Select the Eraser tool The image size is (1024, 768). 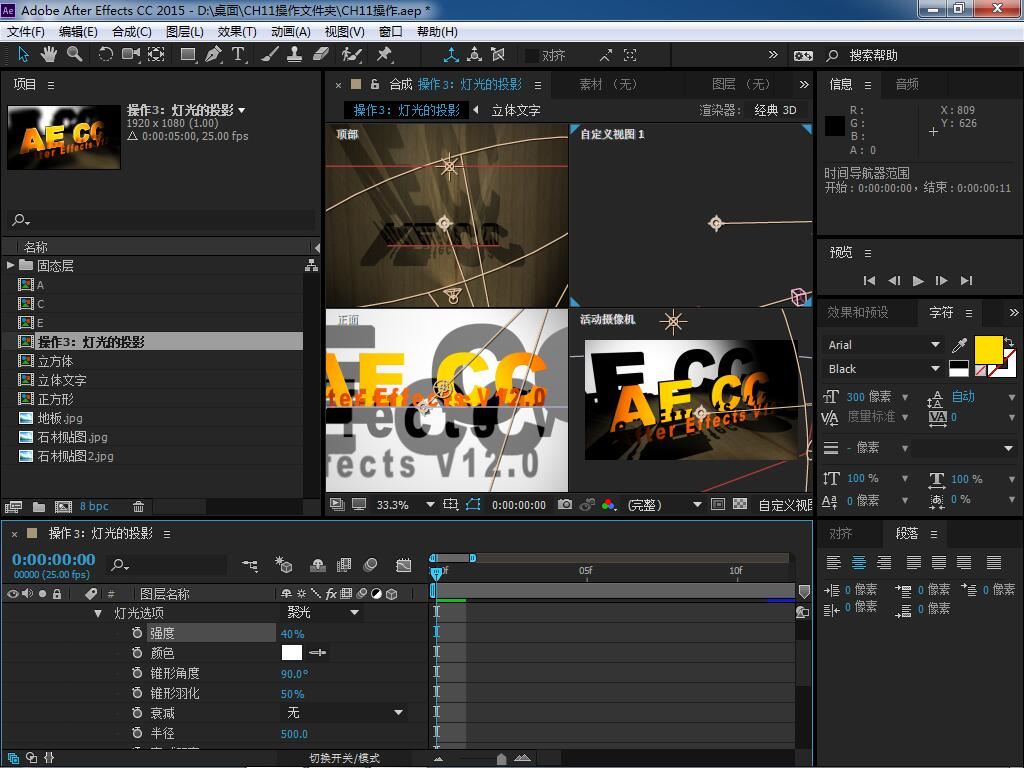pos(321,55)
